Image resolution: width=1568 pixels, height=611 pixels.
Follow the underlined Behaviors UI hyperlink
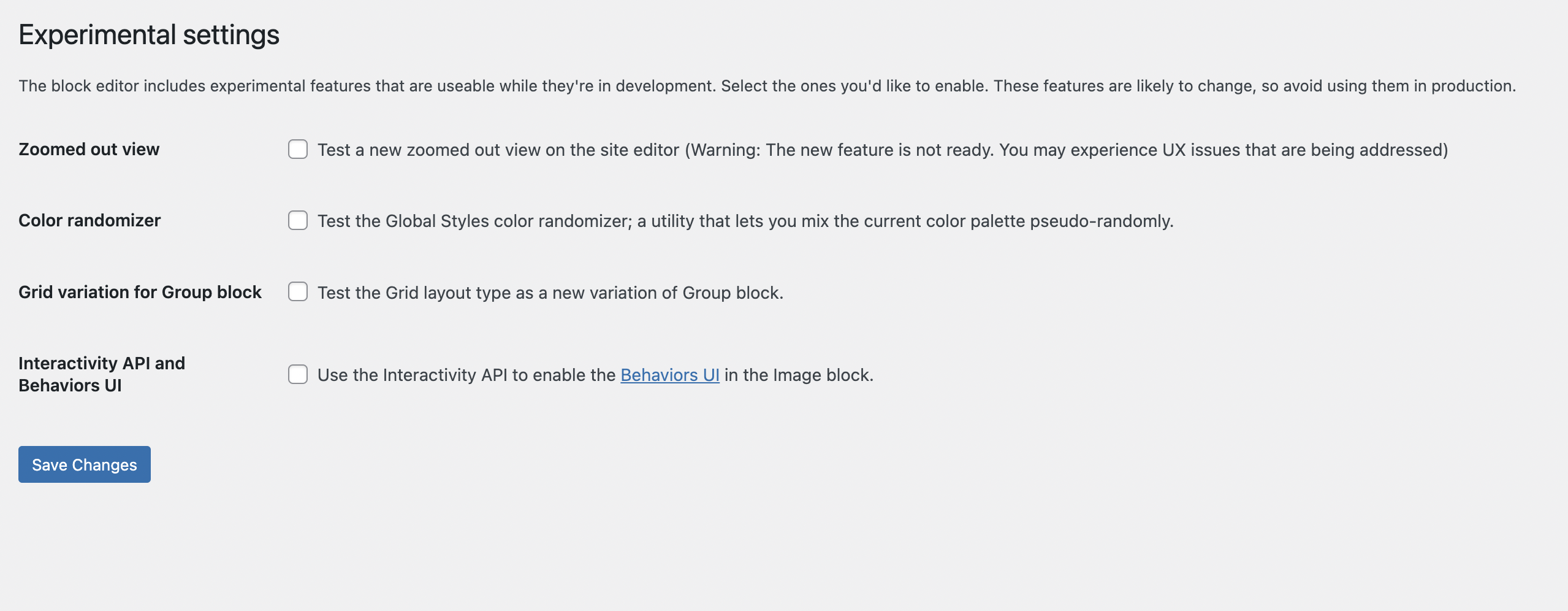point(669,375)
